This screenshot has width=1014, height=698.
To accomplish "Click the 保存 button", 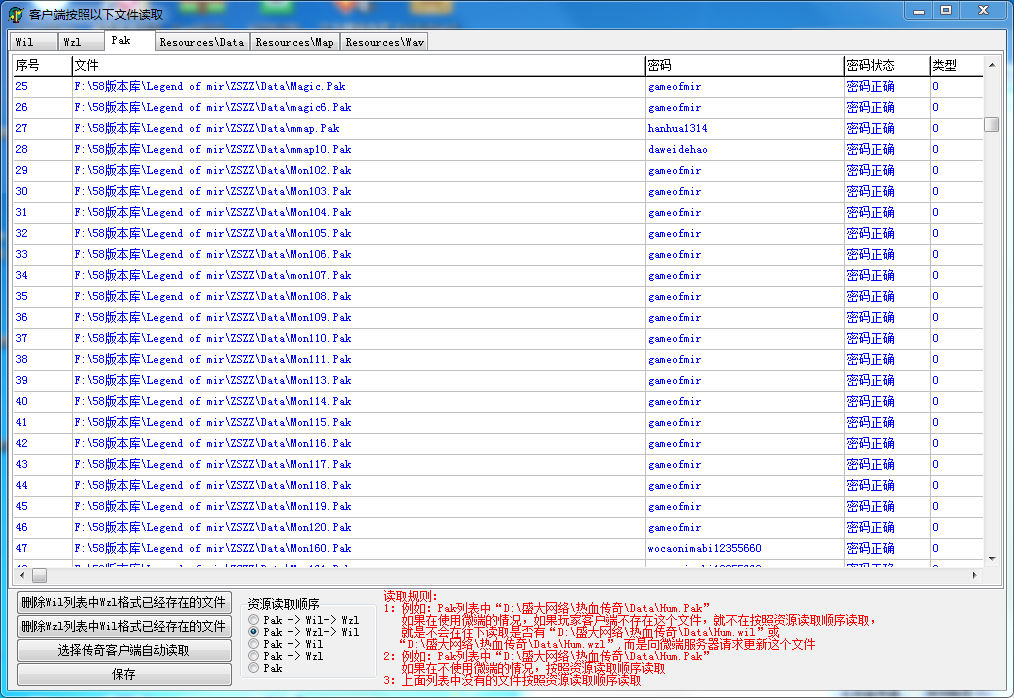I will click(x=124, y=674).
